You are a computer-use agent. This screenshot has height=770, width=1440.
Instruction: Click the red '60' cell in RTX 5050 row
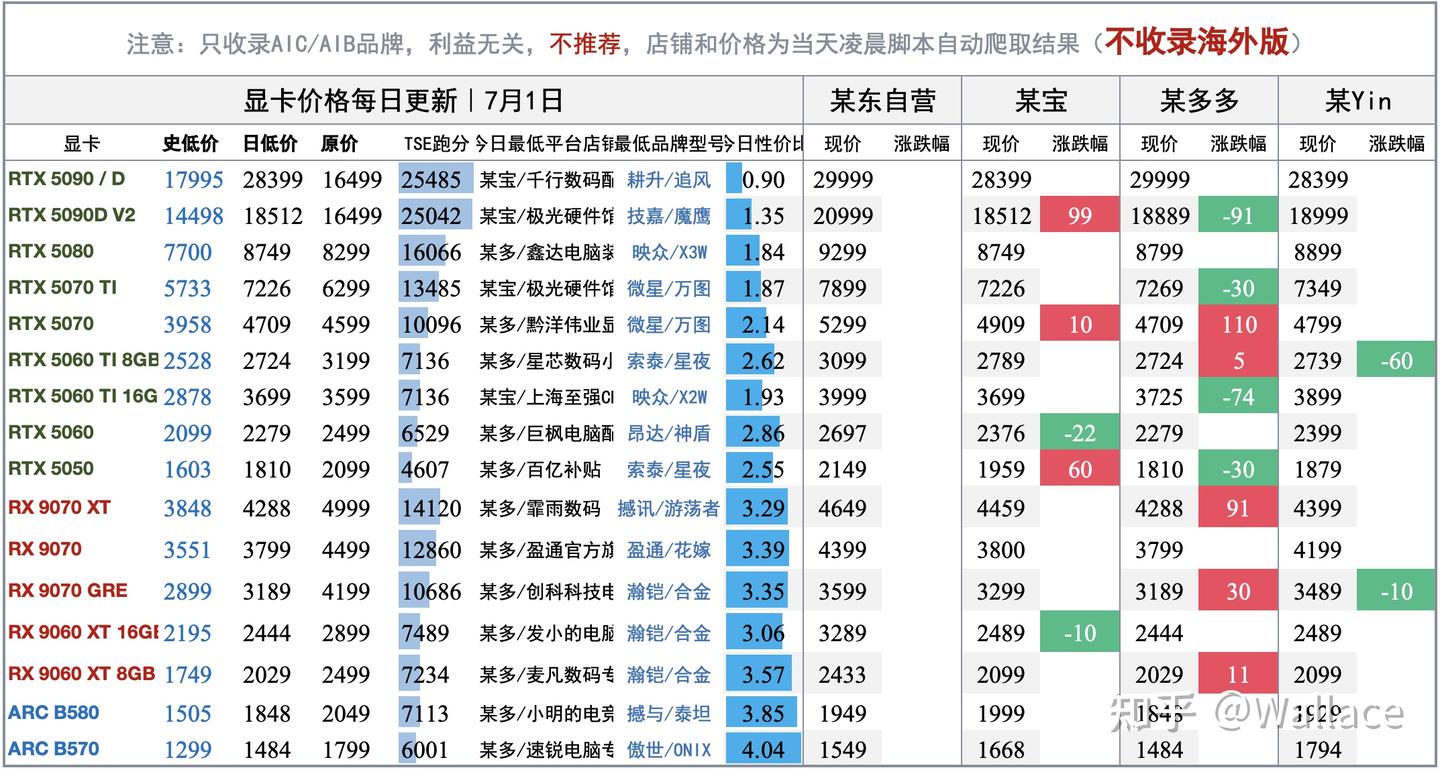pos(1079,469)
